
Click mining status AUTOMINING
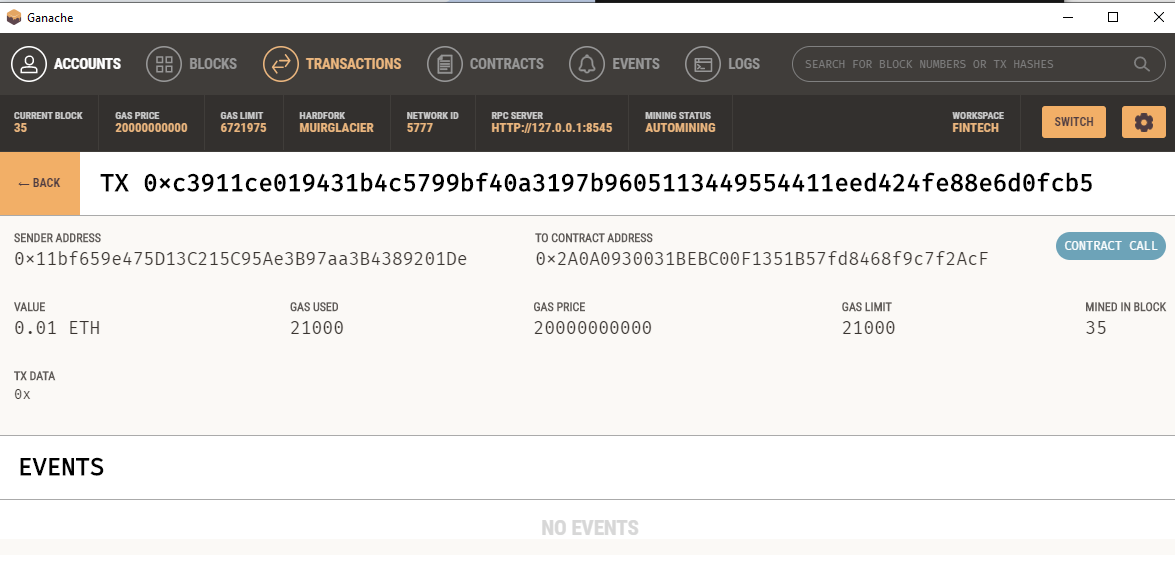point(680,128)
